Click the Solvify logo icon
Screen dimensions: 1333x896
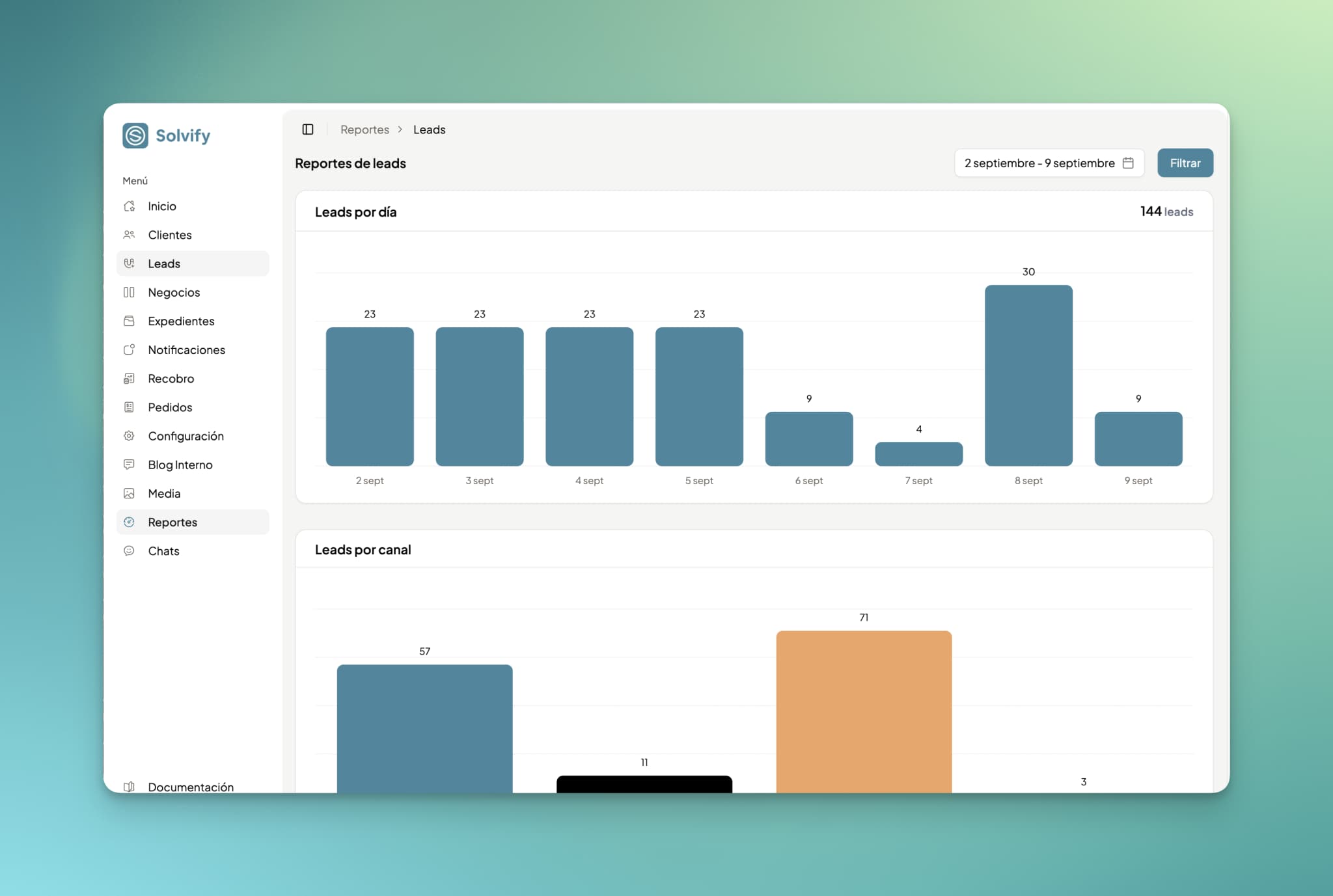(135, 135)
